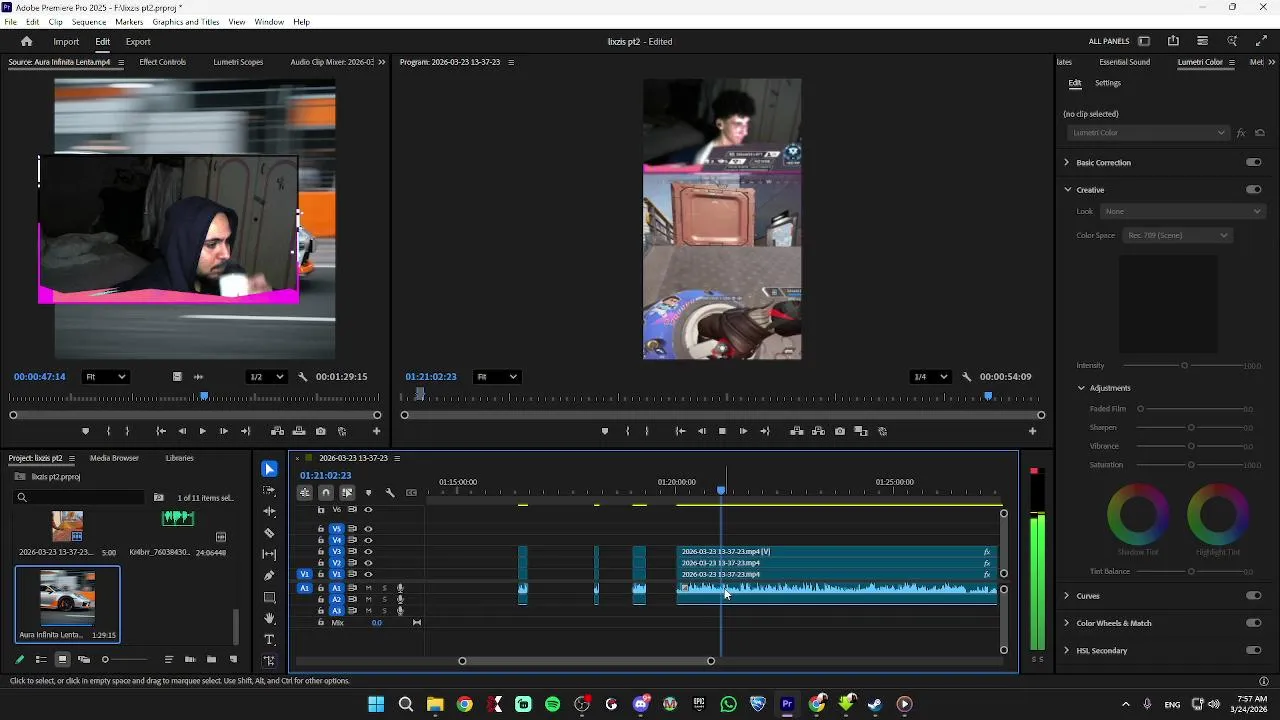
Task: Toggle linked selection in timeline
Action: click(347, 492)
